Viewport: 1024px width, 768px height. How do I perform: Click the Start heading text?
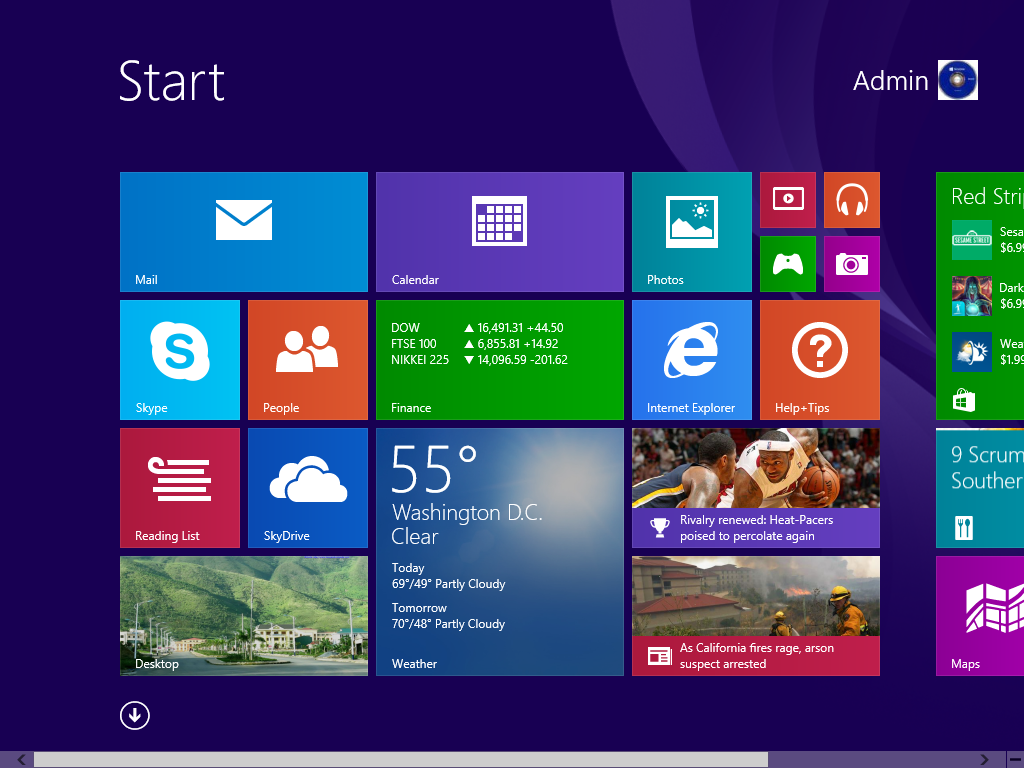coord(172,81)
